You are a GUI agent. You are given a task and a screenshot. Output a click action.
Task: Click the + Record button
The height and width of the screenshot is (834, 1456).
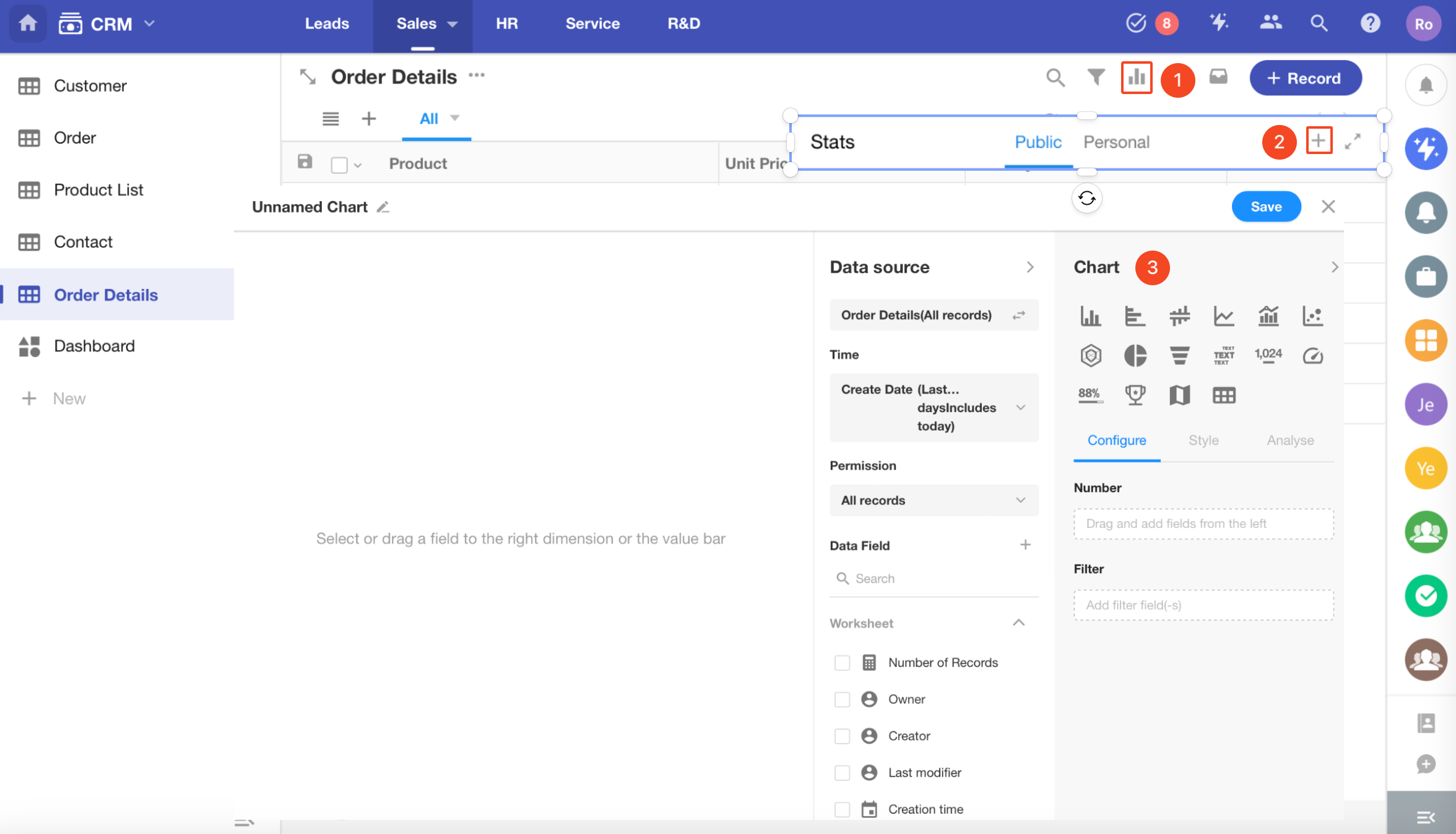point(1305,78)
